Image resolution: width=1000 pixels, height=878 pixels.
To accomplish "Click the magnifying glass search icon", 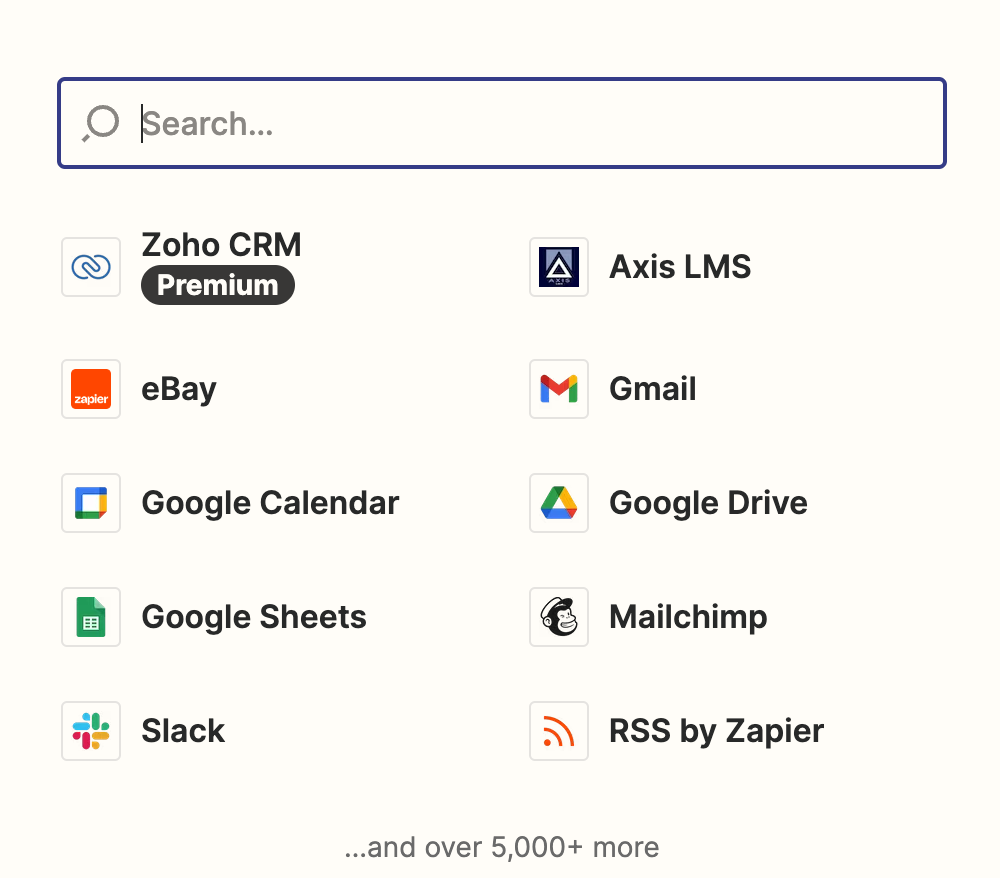I will [101, 124].
